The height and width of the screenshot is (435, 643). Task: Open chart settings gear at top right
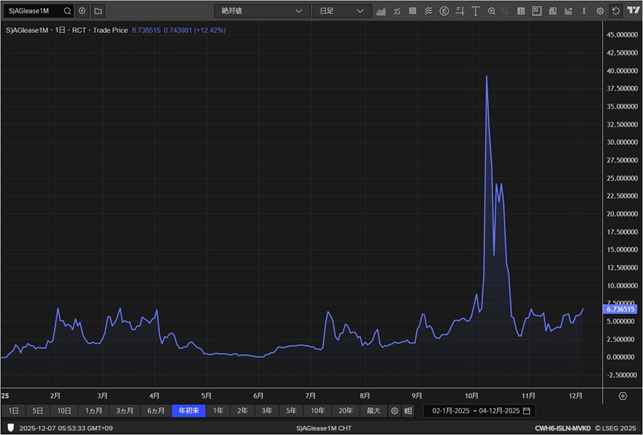[x=600, y=11]
